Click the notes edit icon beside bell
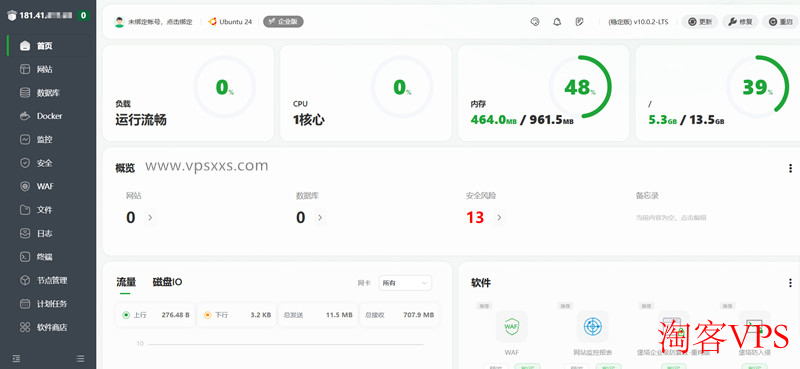This screenshot has height=369, width=800. pos(579,22)
